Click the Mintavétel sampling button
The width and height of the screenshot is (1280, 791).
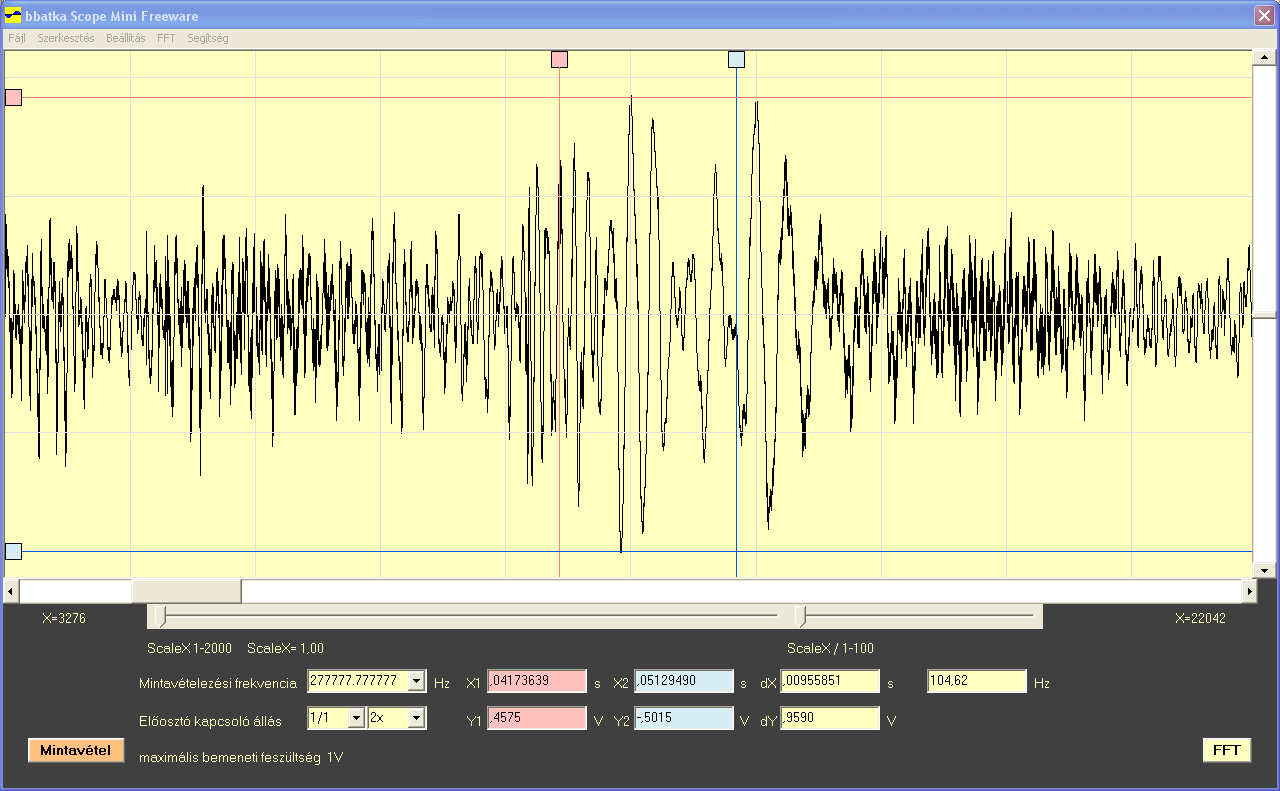point(76,750)
